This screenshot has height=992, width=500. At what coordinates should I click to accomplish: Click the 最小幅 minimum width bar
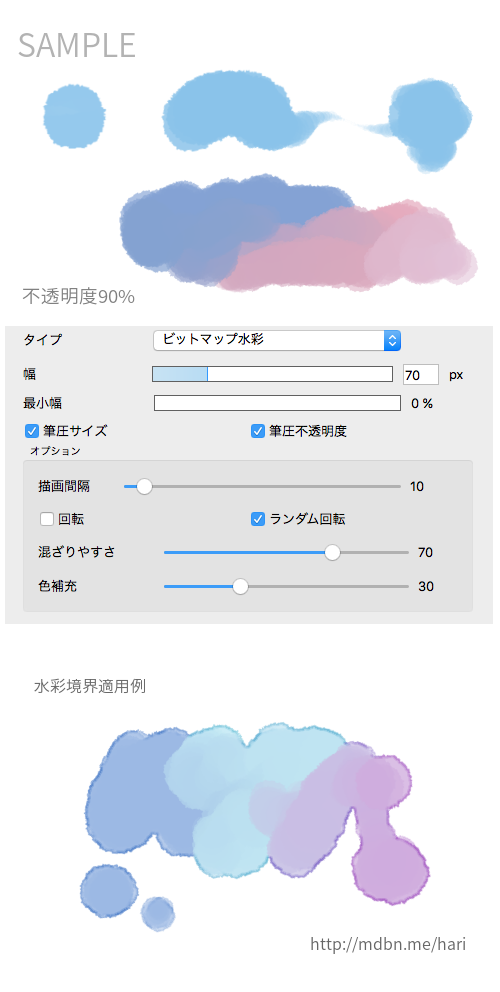point(277,403)
